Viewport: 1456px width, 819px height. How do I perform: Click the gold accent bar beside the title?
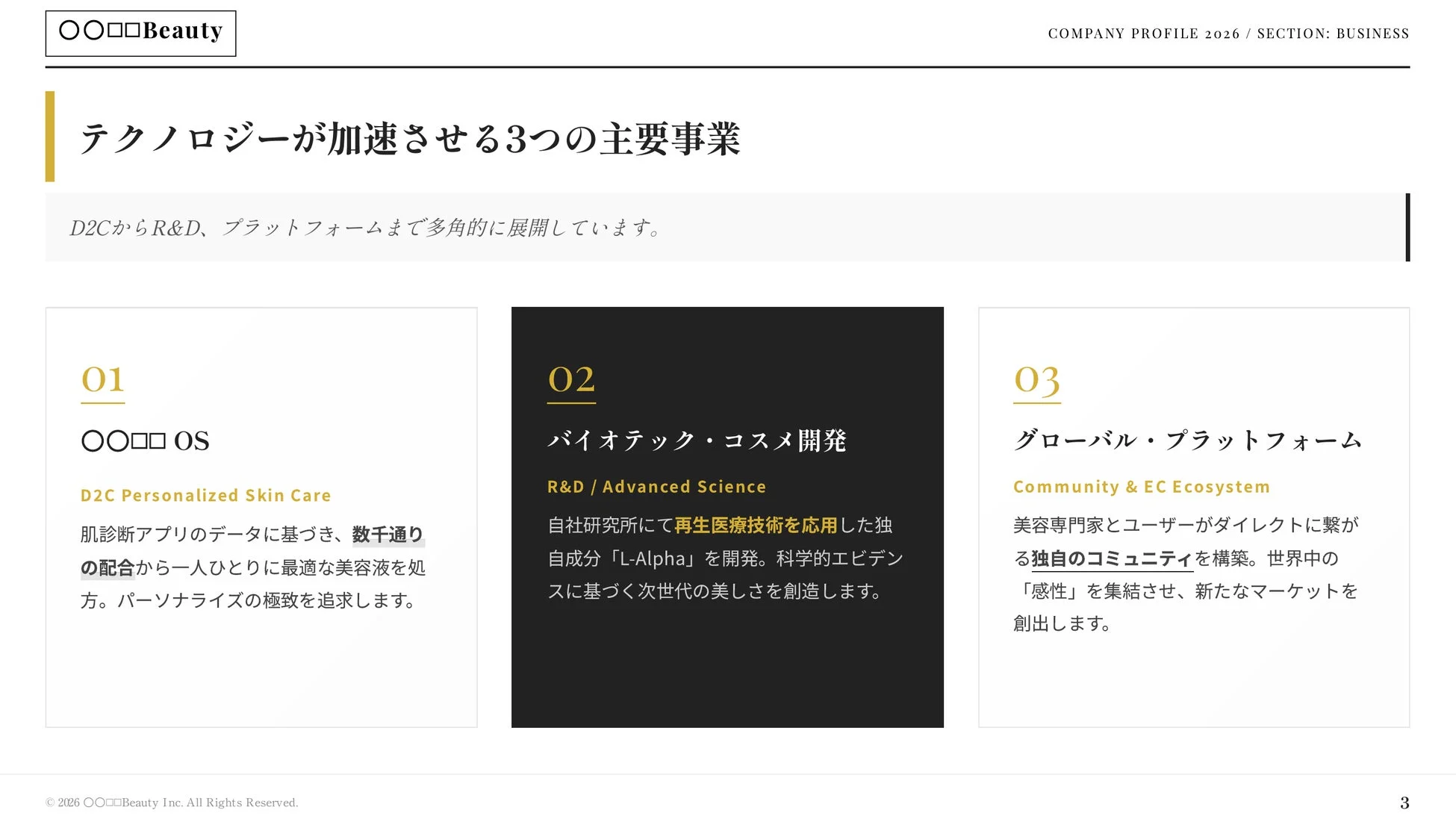click(x=51, y=137)
